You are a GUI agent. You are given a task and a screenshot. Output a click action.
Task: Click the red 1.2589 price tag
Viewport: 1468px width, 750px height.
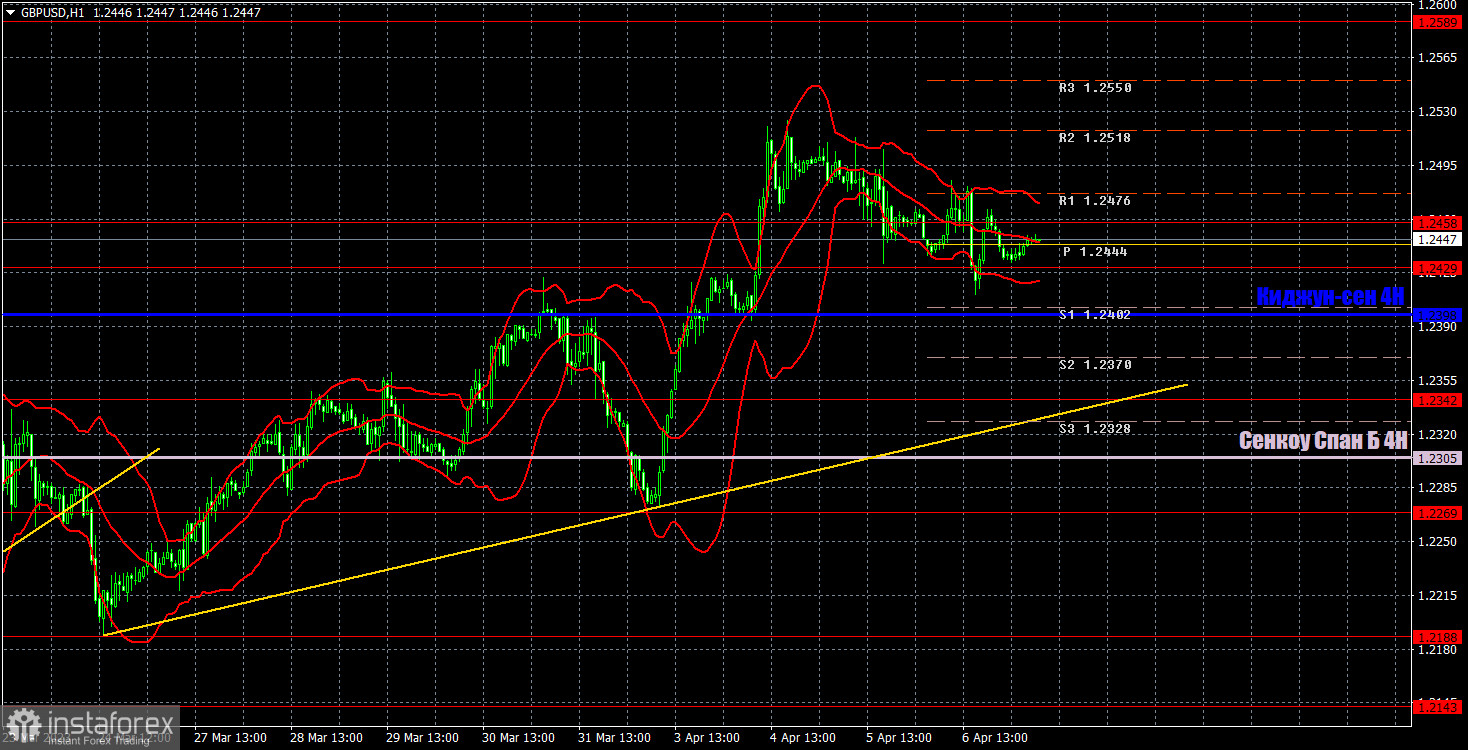coord(1438,21)
